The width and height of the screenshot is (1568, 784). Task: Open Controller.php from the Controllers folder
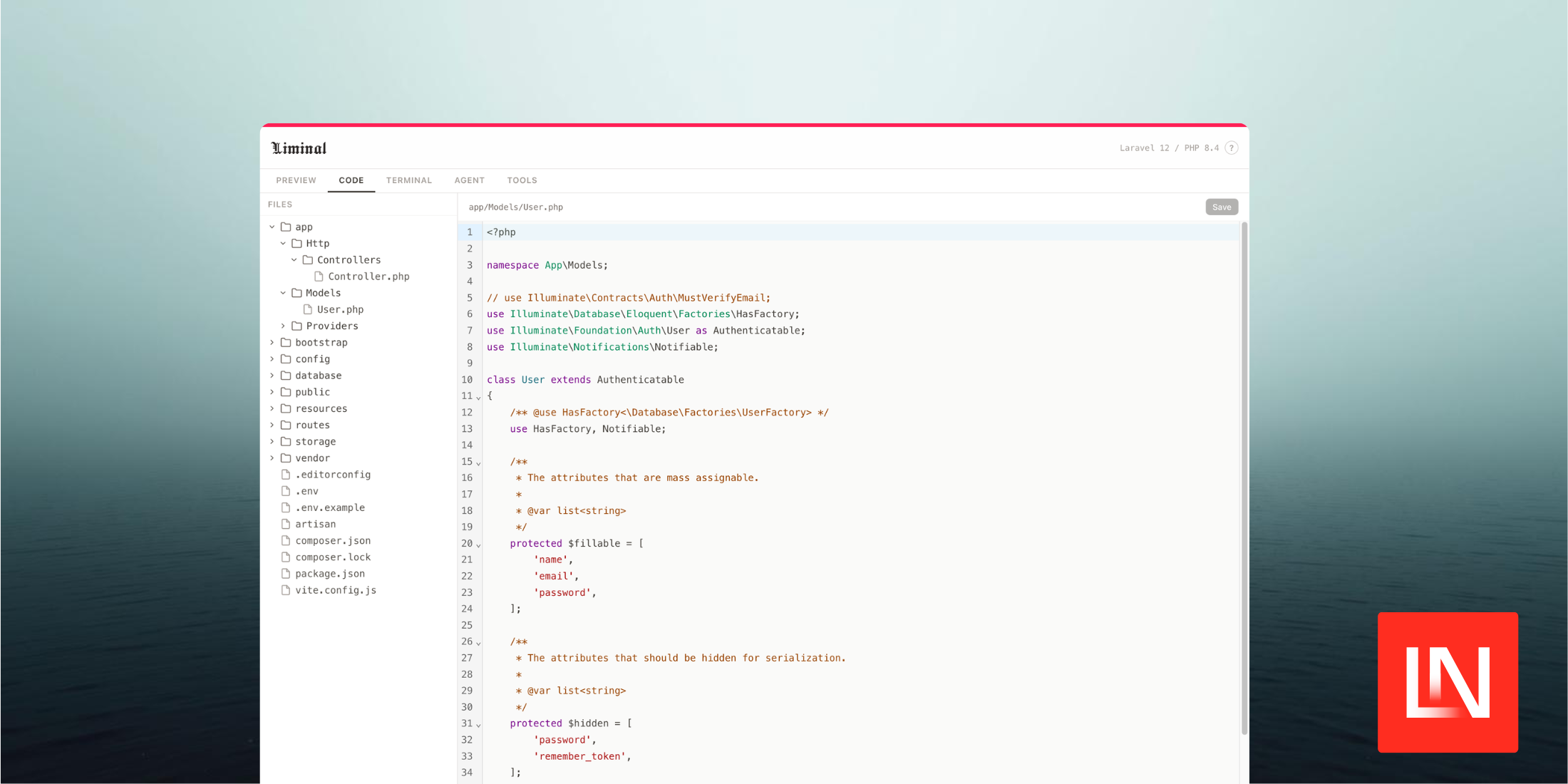pyautogui.click(x=371, y=277)
